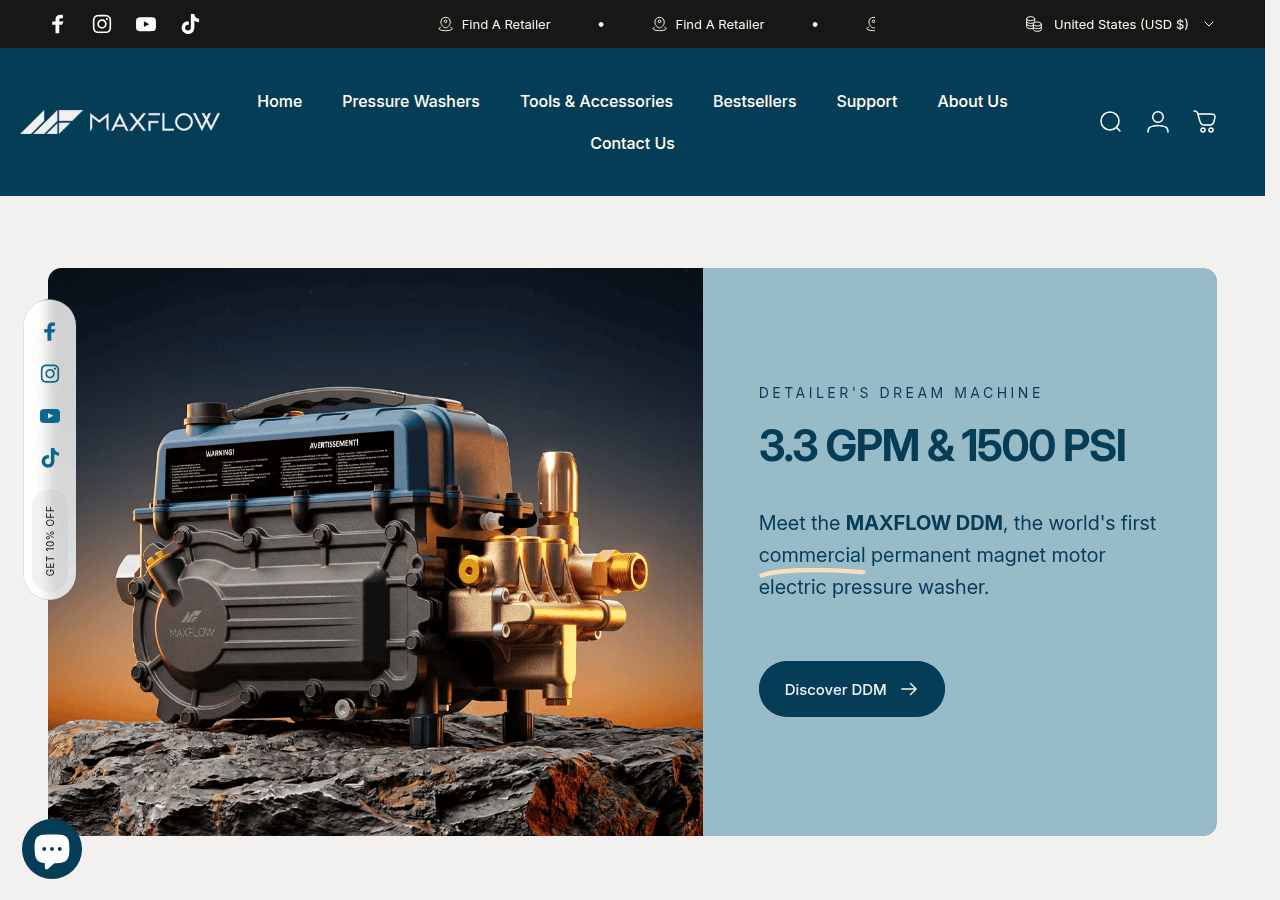Click the currency coins icon
1280x900 pixels.
pyautogui.click(x=1034, y=24)
